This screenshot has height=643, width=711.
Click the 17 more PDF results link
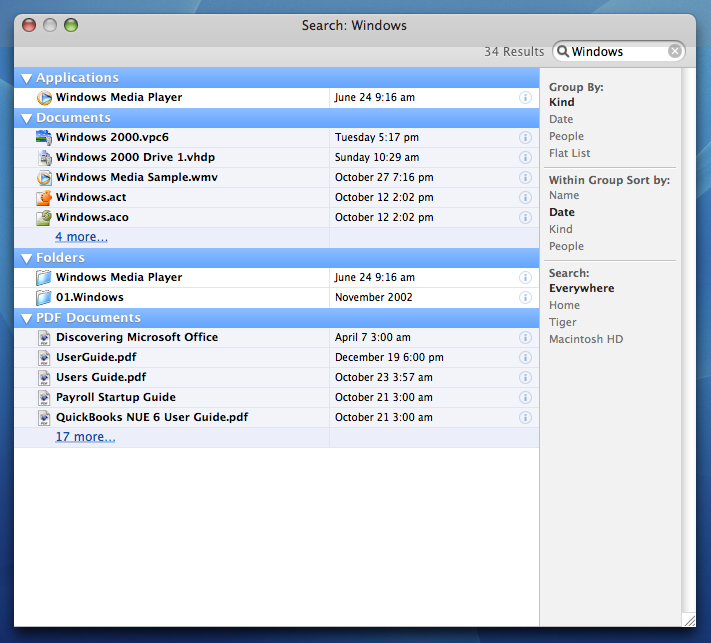(85, 437)
